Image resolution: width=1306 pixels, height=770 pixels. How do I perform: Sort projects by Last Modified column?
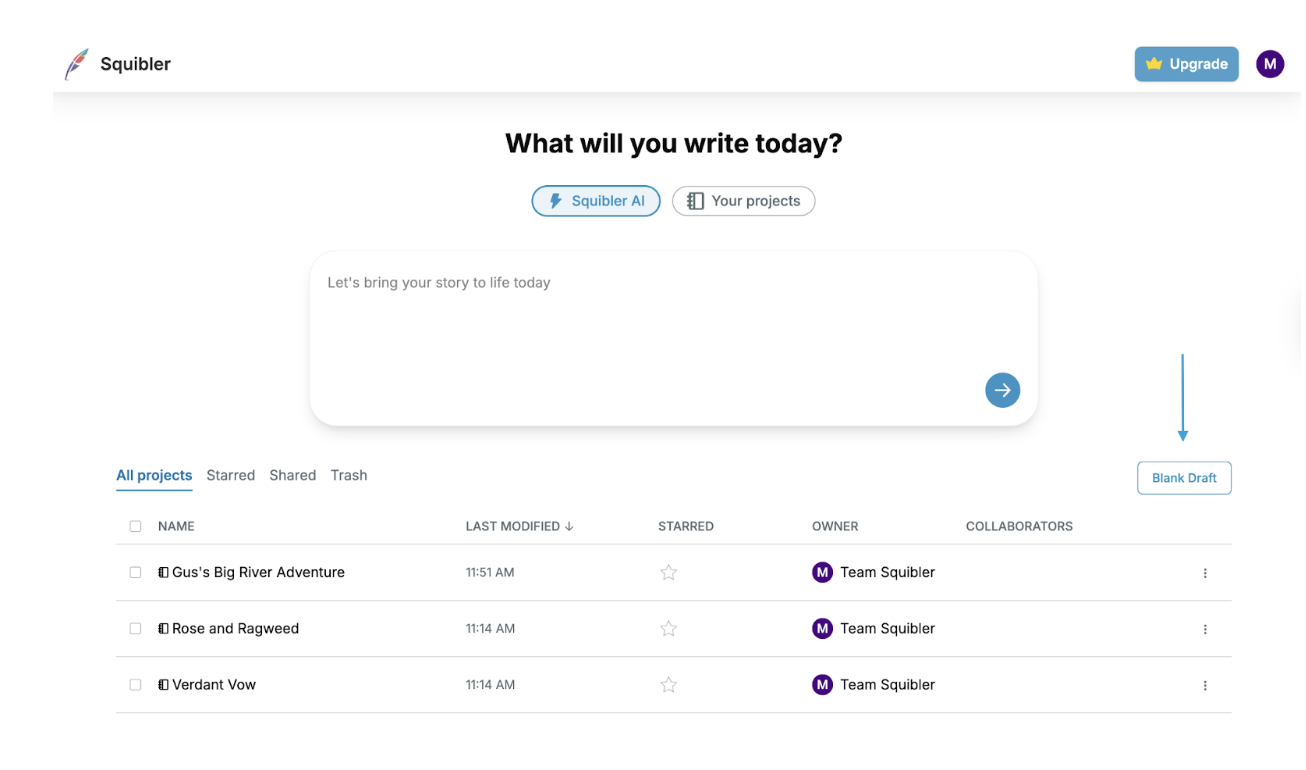click(x=519, y=526)
